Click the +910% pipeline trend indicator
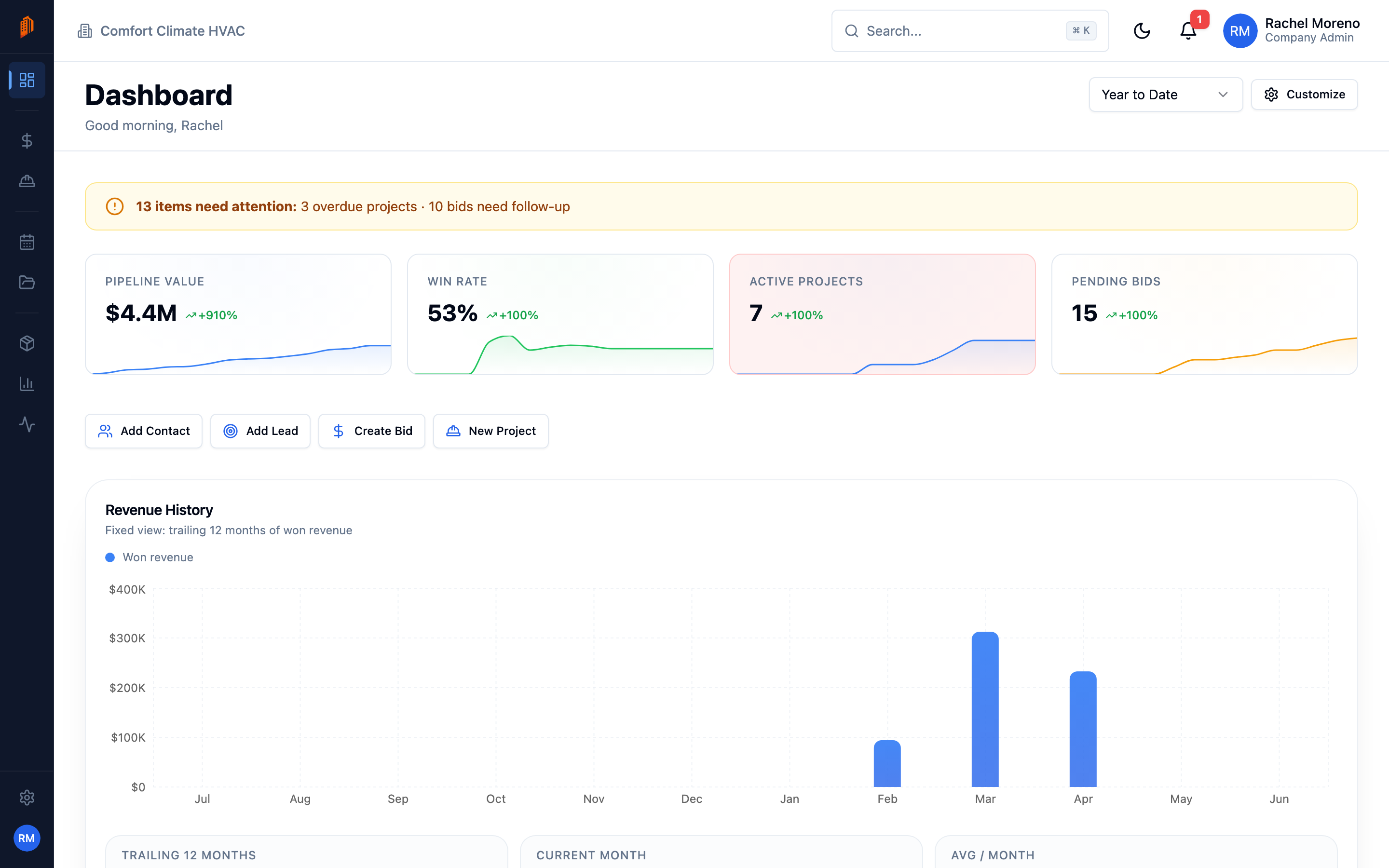This screenshot has height=868, width=1389. point(211,315)
